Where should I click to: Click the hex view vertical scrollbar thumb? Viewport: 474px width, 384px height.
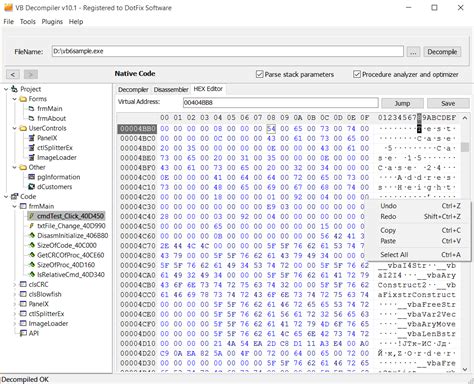[465, 147]
